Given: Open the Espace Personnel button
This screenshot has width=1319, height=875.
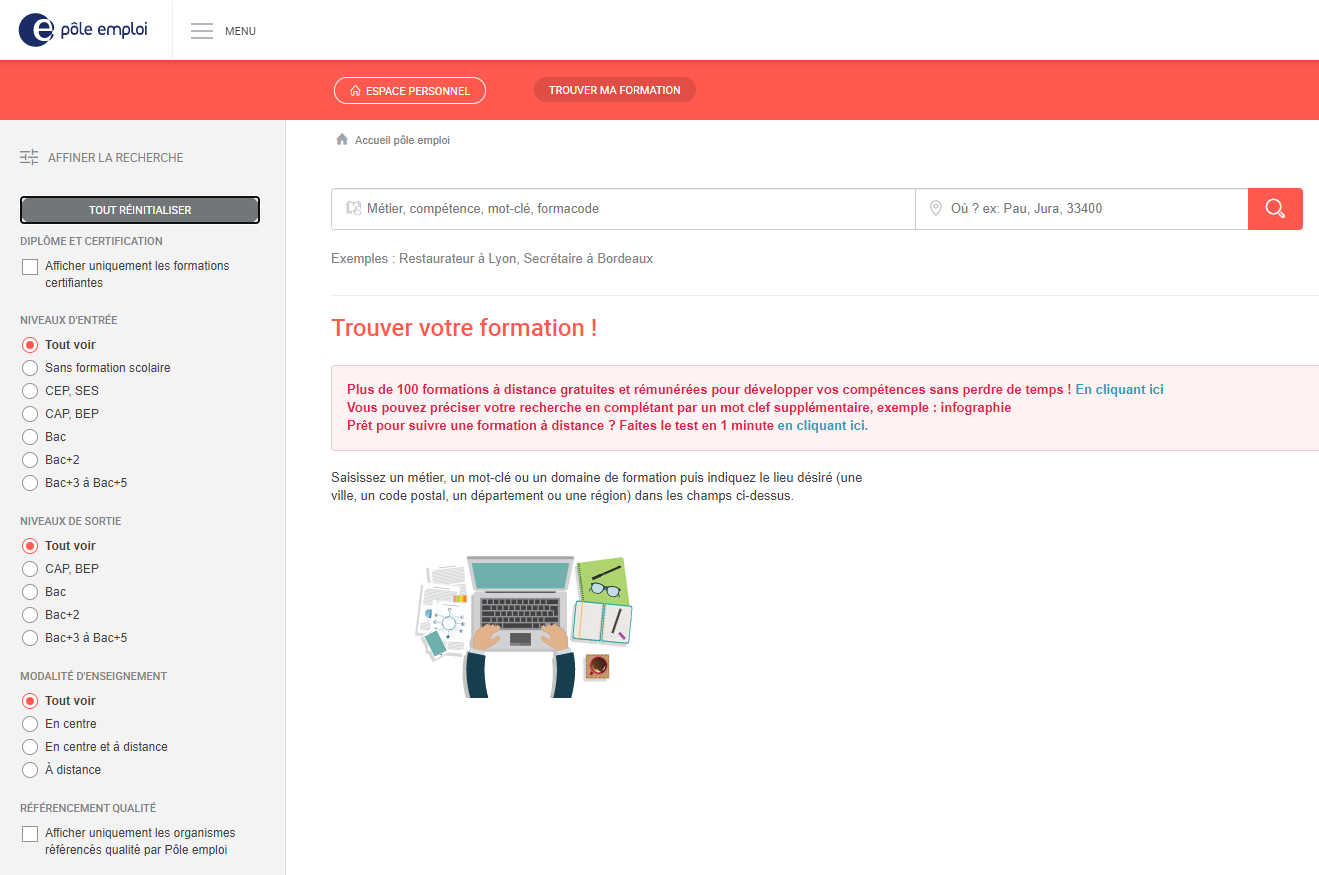Looking at the screenshot, I should pos(410,91).
